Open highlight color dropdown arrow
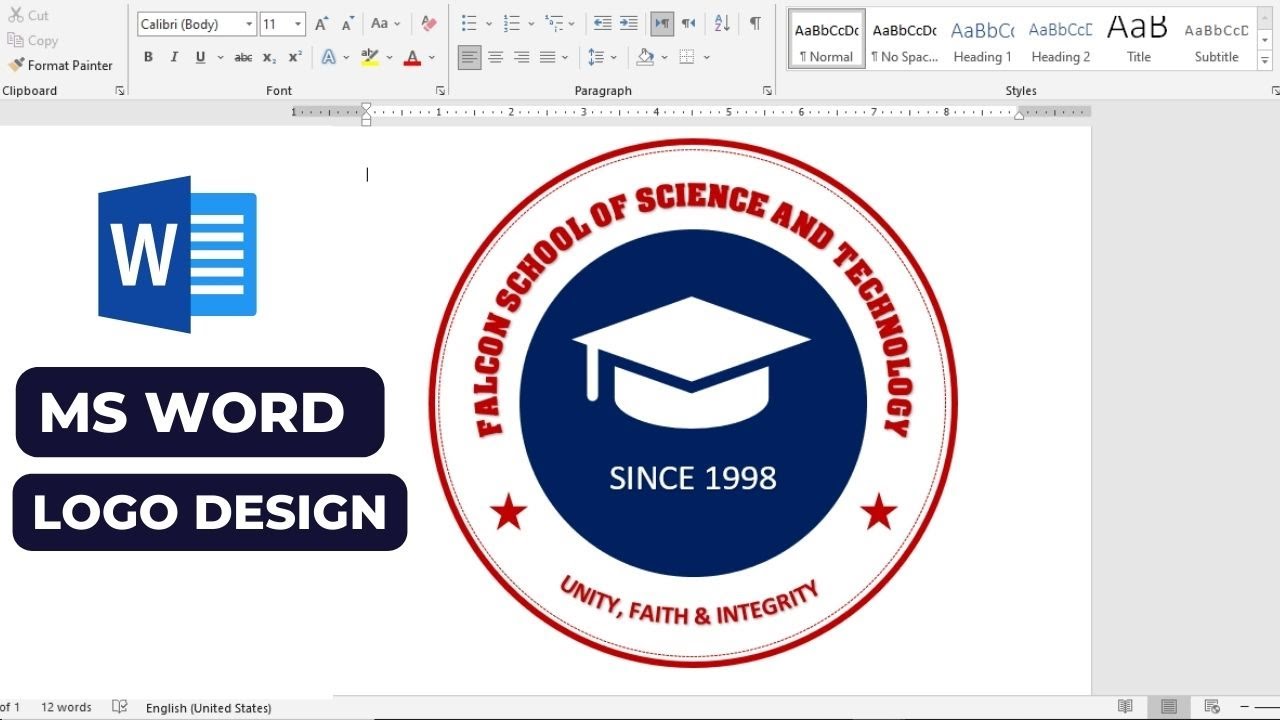The height and width of the screenshot is (720, 1280). pyautogui.click(x=389, y=58)
